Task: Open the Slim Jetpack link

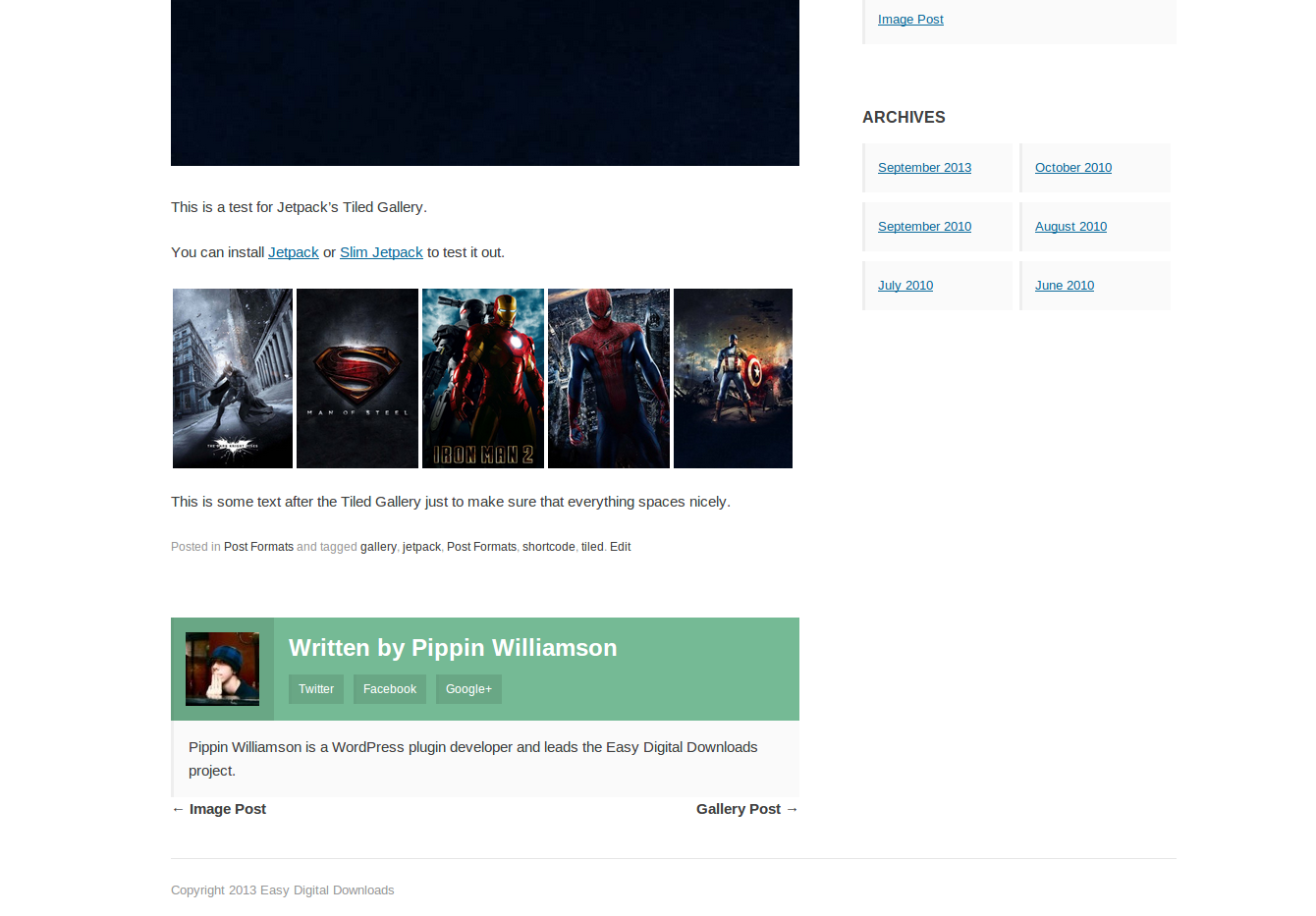Action: click(381, 252)
